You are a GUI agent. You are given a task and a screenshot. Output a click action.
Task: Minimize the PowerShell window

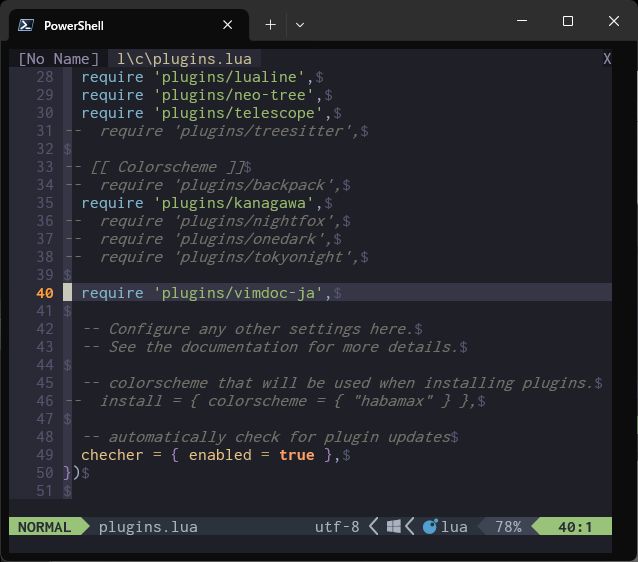(x=521, y=22)
